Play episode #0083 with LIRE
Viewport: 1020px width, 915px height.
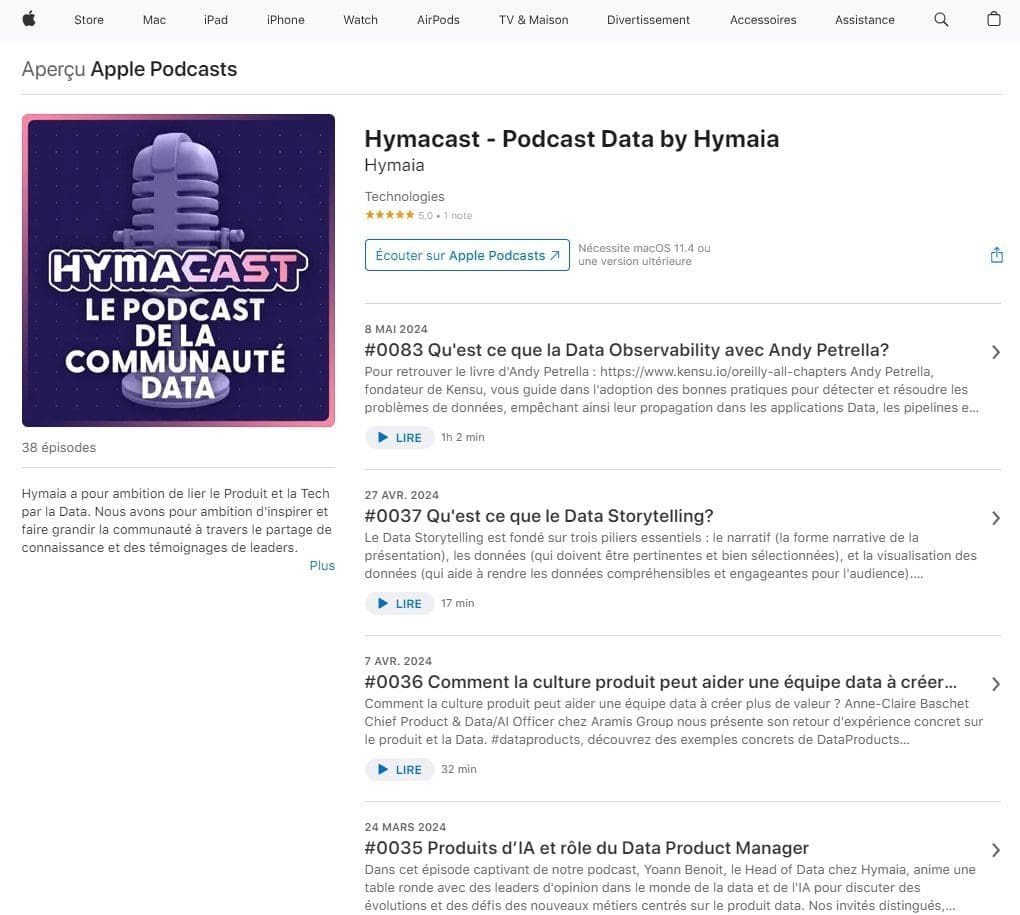pos(399,438)
